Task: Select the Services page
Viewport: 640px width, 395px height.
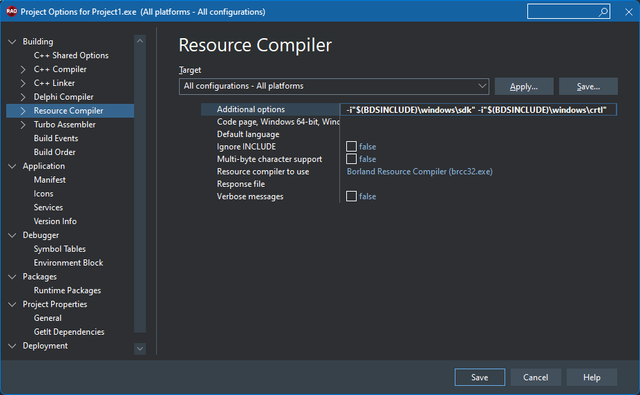Action: pos(48,208)
